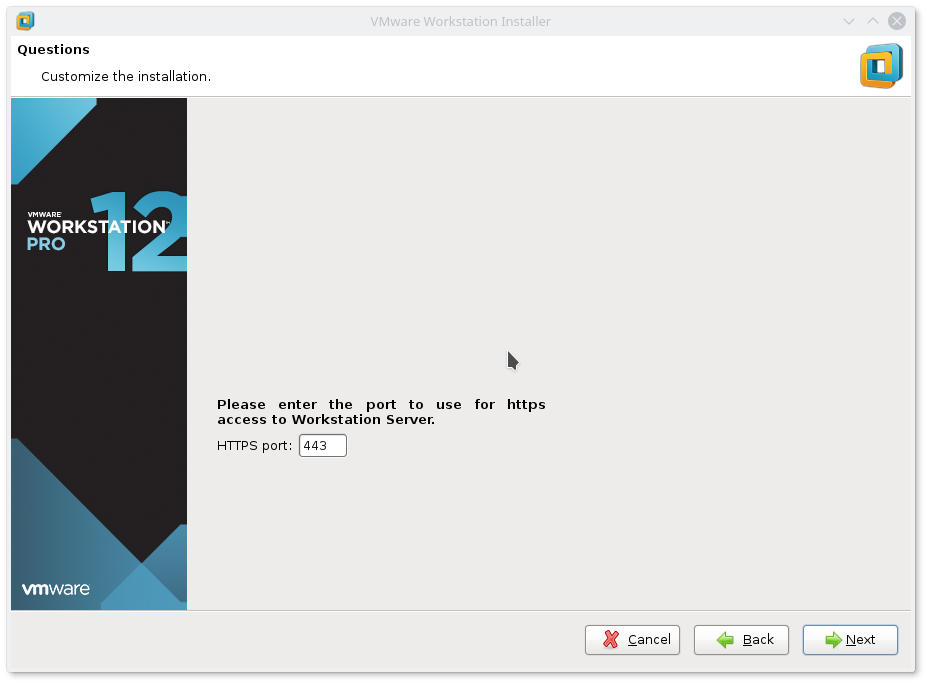The image size is (928, 685).
Task: Maximize the installer using up chevron
Action: 872,21
